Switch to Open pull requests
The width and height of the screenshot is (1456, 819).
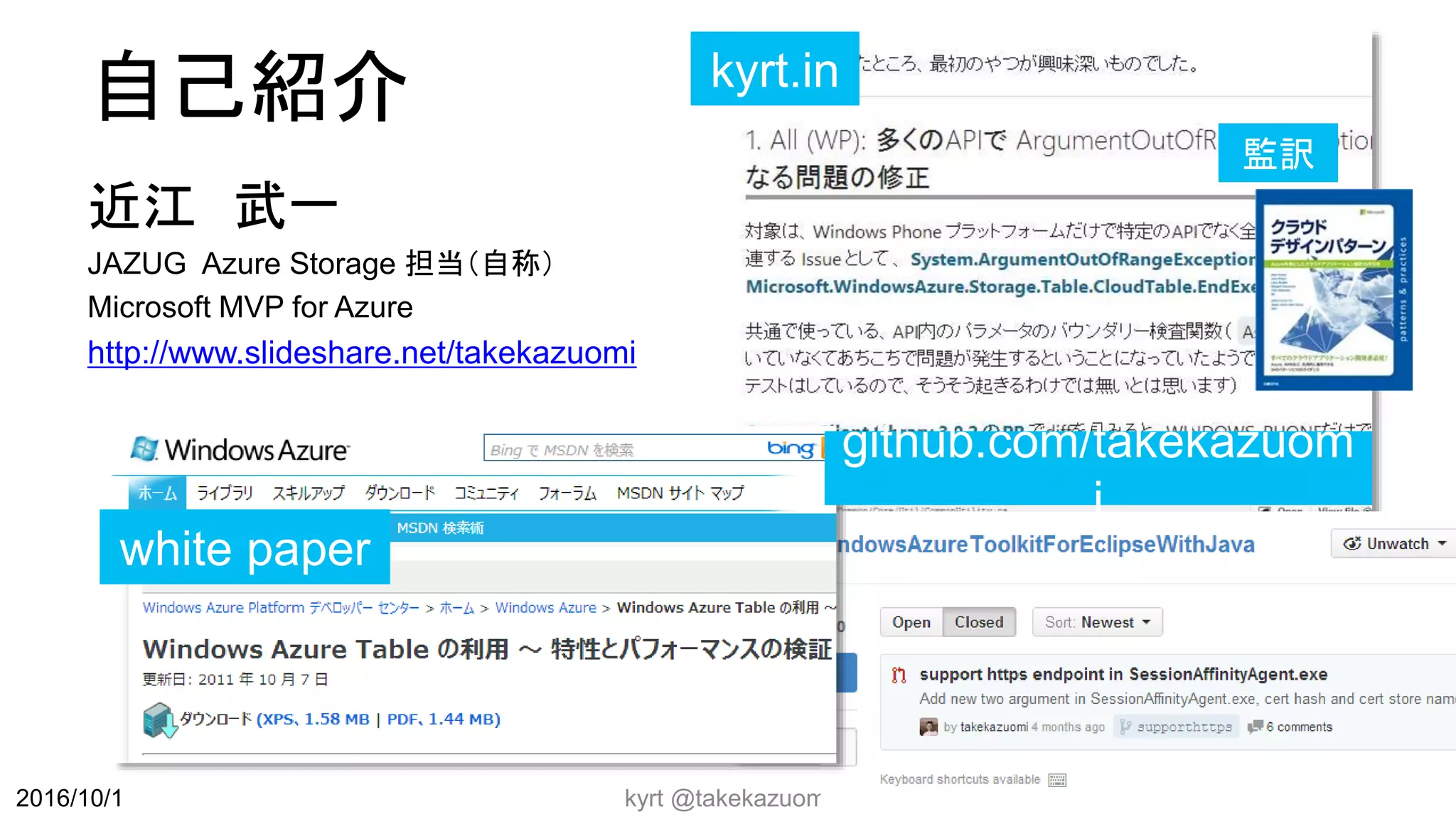click(911, 622)
